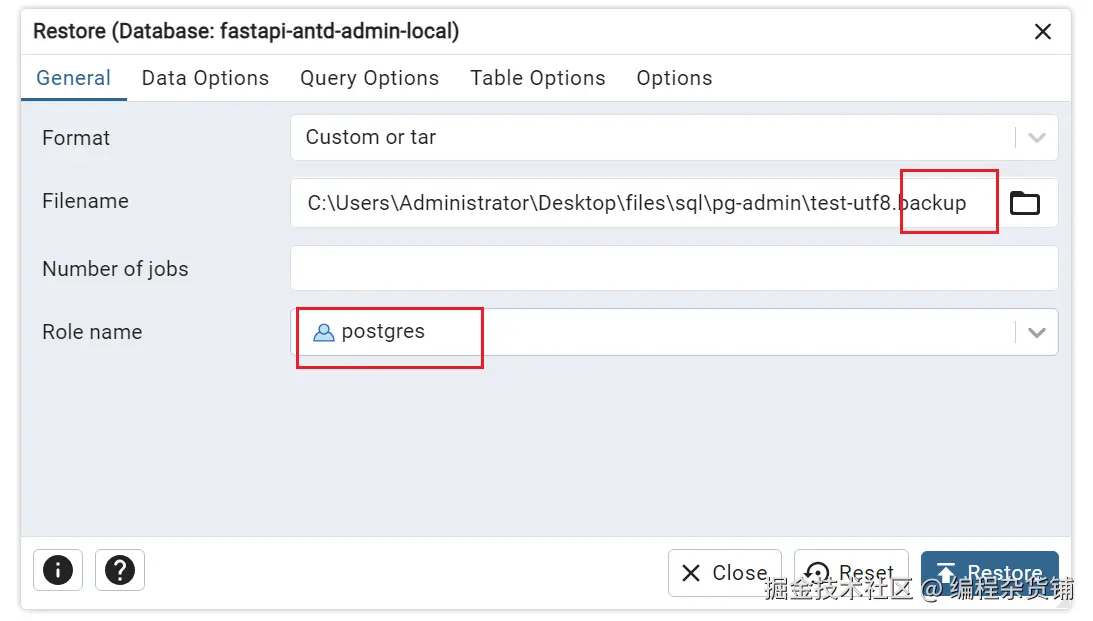Expand the Role name dropdown chevron
The width and height of the screenshot is (1093, 621).
click(1036, 332)
